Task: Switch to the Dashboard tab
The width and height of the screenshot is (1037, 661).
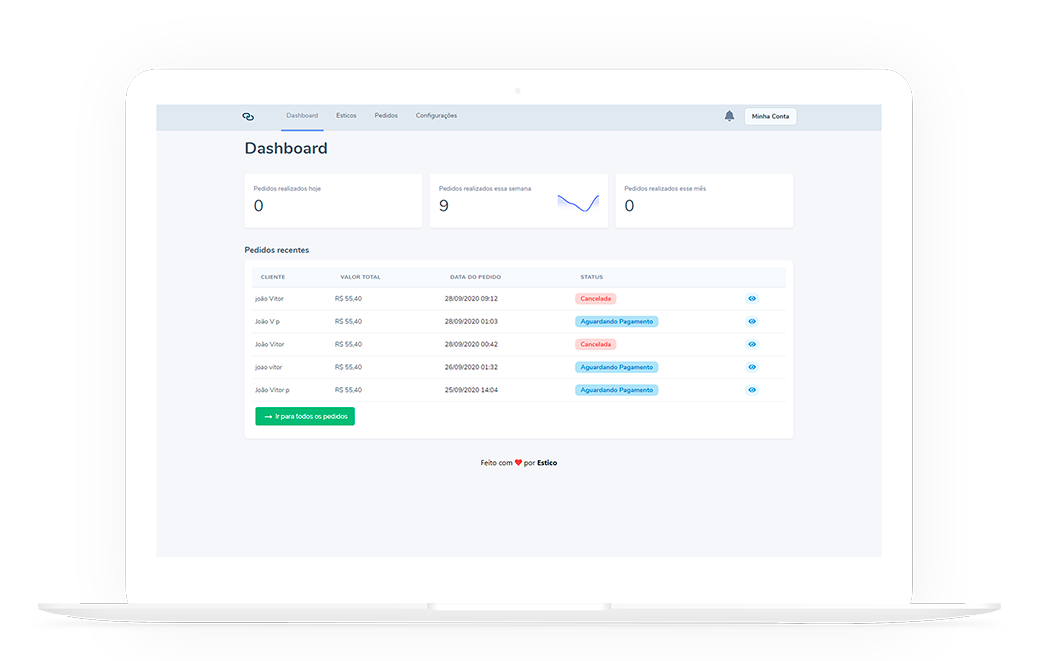Action: (x=302, y=116)
